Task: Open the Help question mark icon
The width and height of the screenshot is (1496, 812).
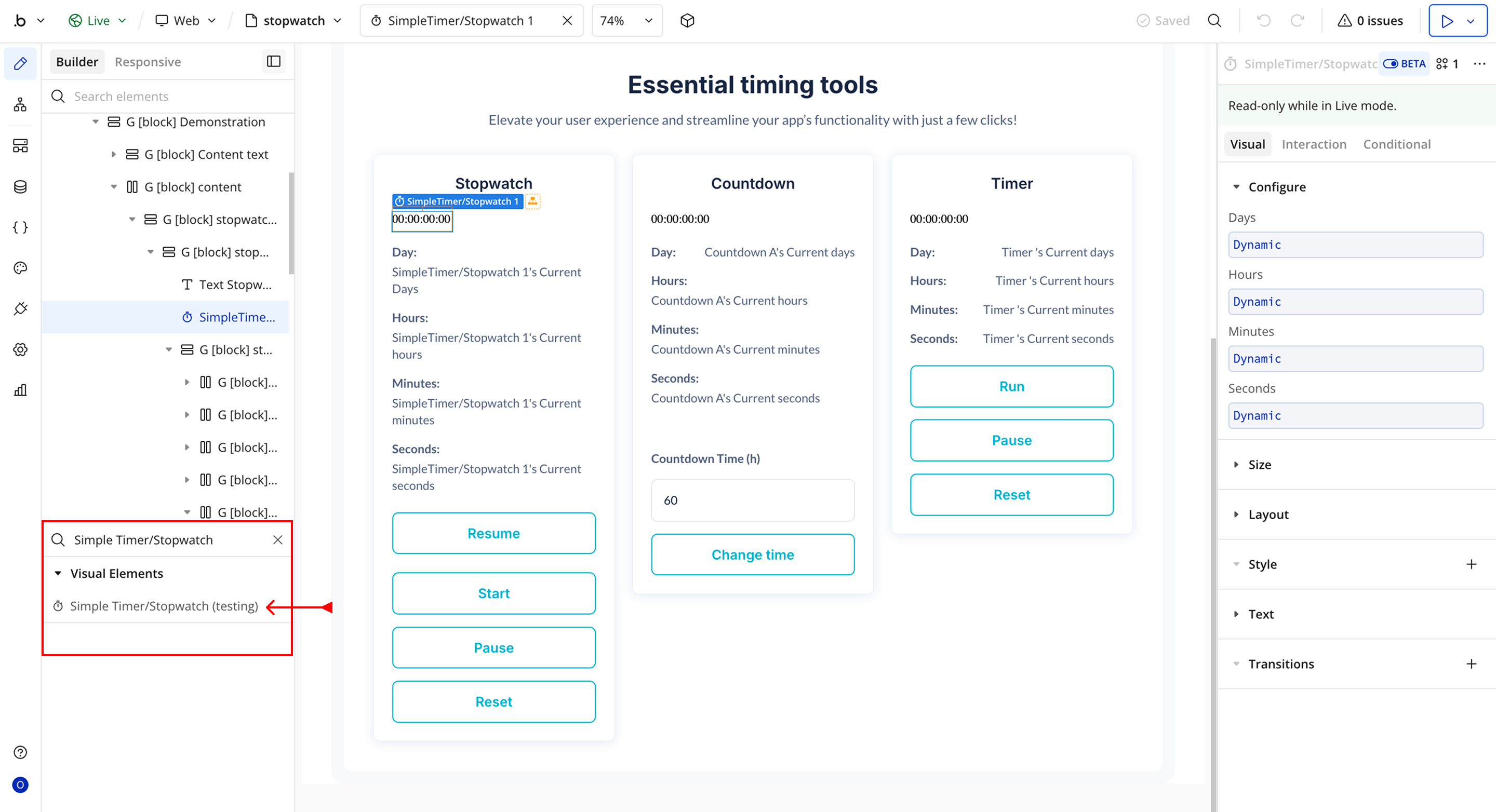Action: (x=20, y=752)
